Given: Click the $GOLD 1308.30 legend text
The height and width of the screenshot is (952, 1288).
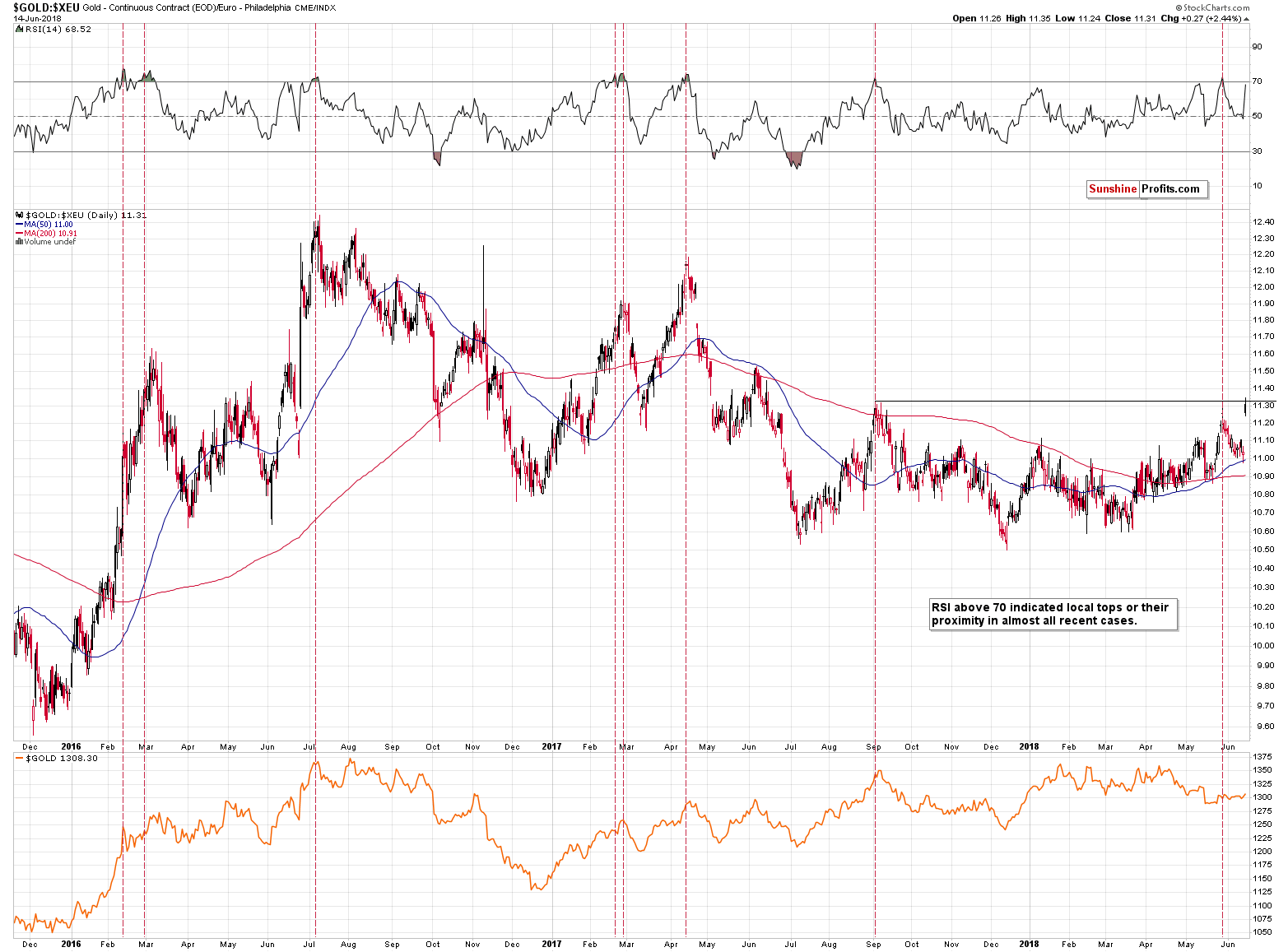Looking at the screenshot, I should coord(63,759).
